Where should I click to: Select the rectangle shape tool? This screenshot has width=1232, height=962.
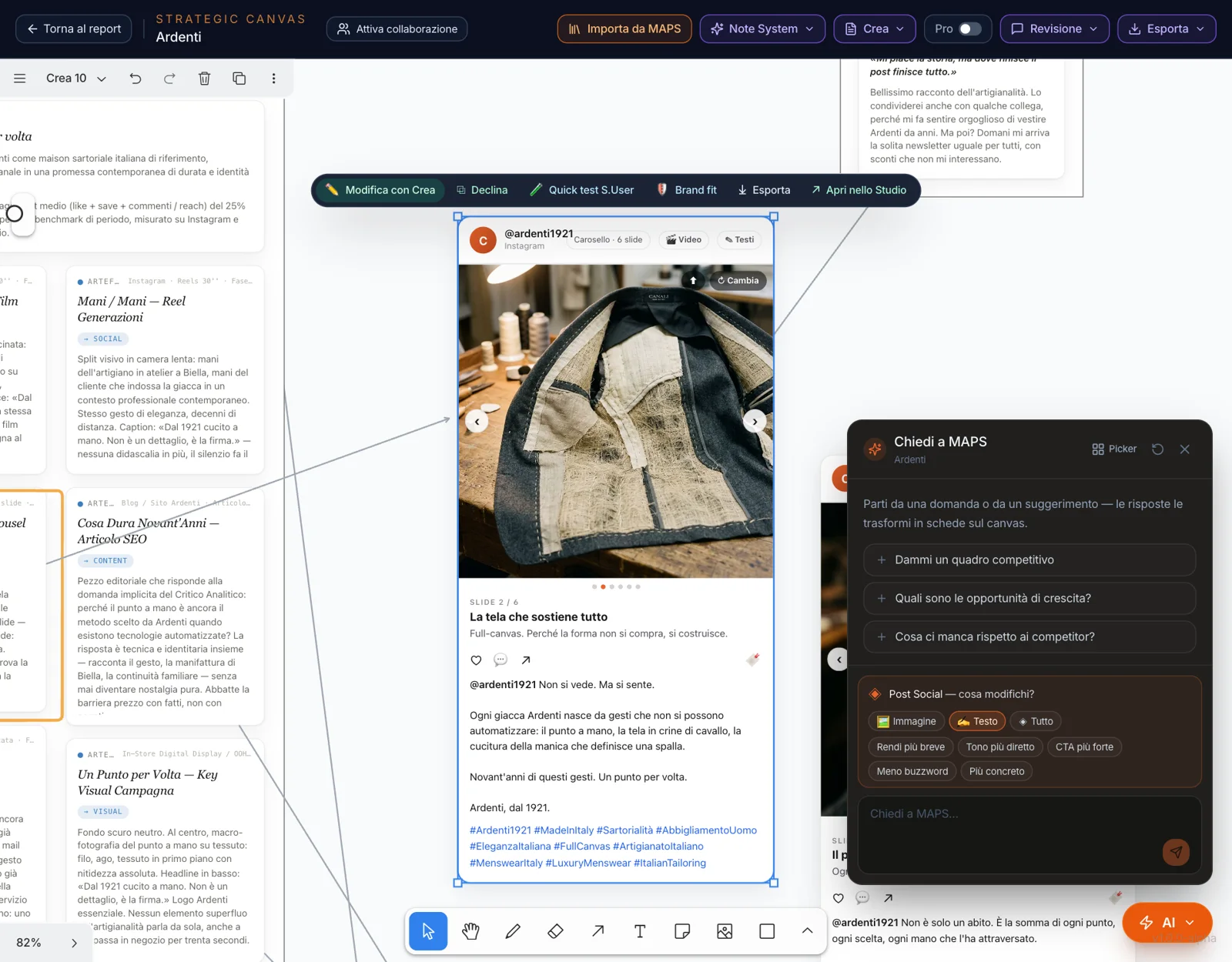(767, 931)
